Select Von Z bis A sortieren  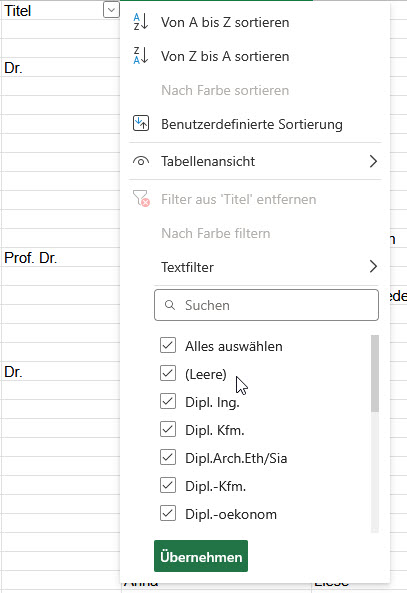point(225,56)
